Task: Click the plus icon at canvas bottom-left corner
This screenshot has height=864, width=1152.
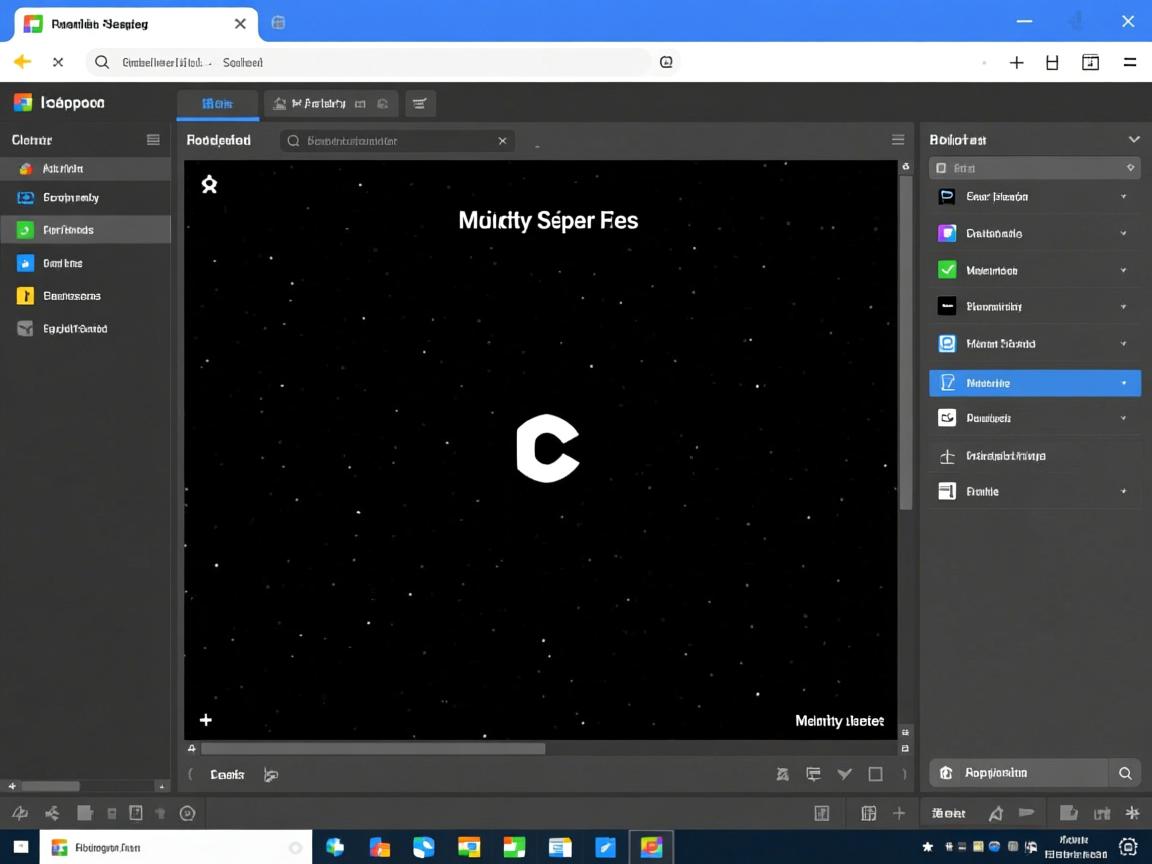Action: [206, 720]
